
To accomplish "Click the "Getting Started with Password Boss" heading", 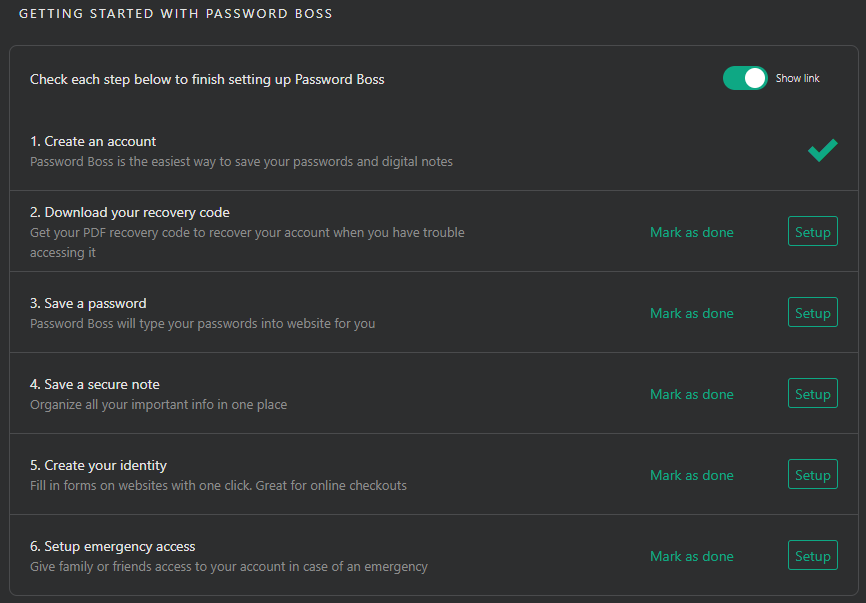I will 176,14.
